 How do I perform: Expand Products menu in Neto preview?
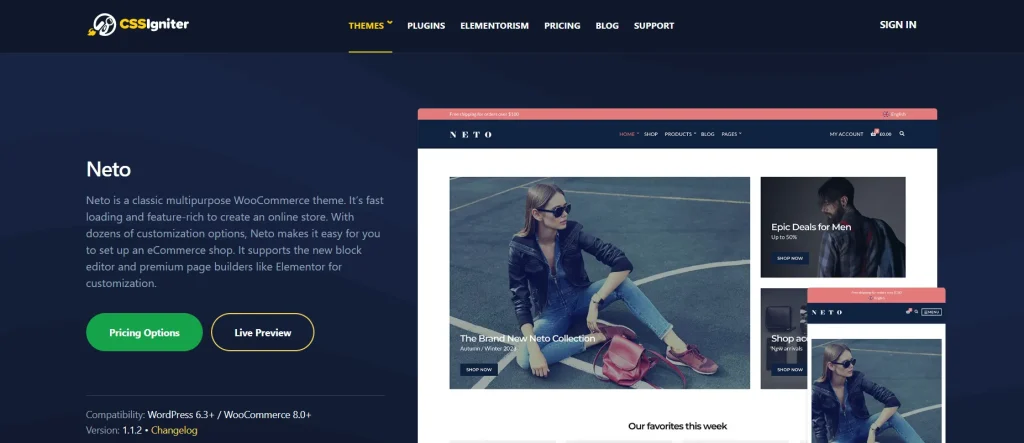coord(680,134)
